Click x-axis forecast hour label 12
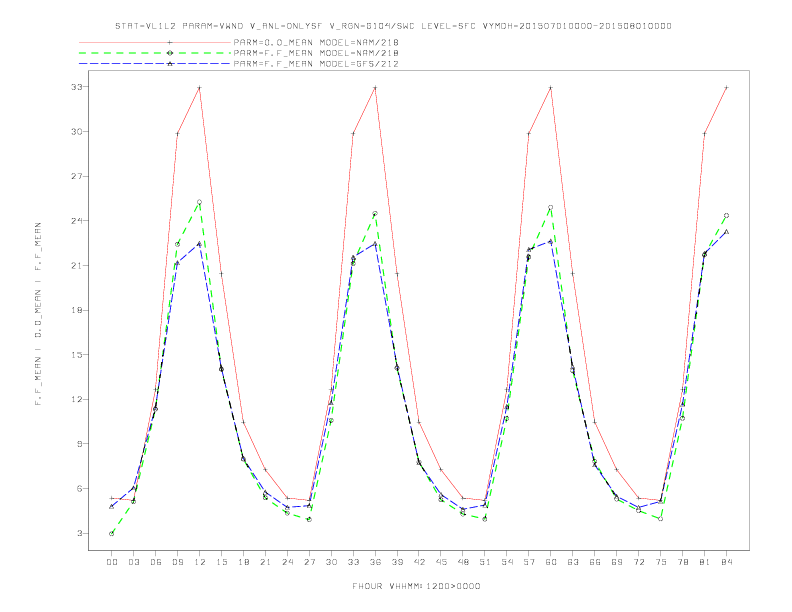This screenshot has height=612, width=792. click(x=200, y=562)
